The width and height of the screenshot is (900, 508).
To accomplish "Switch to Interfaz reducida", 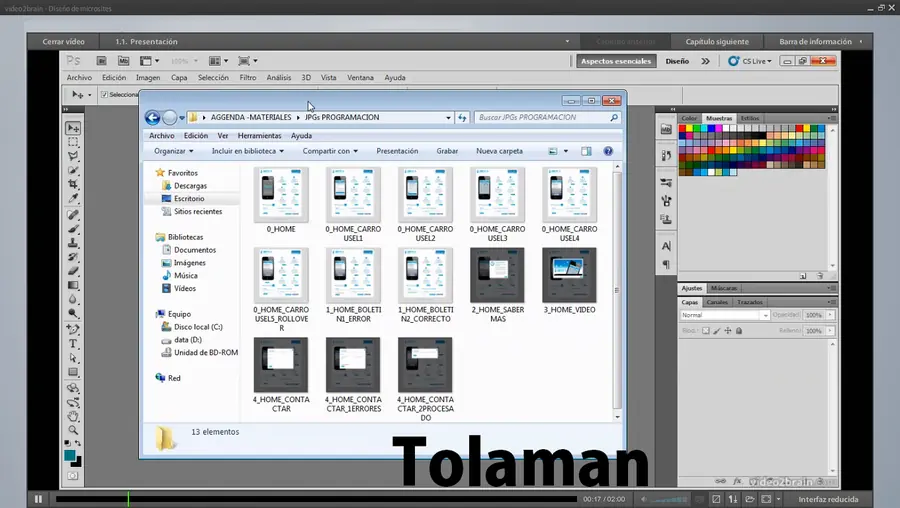I will (x=828, y=499).
